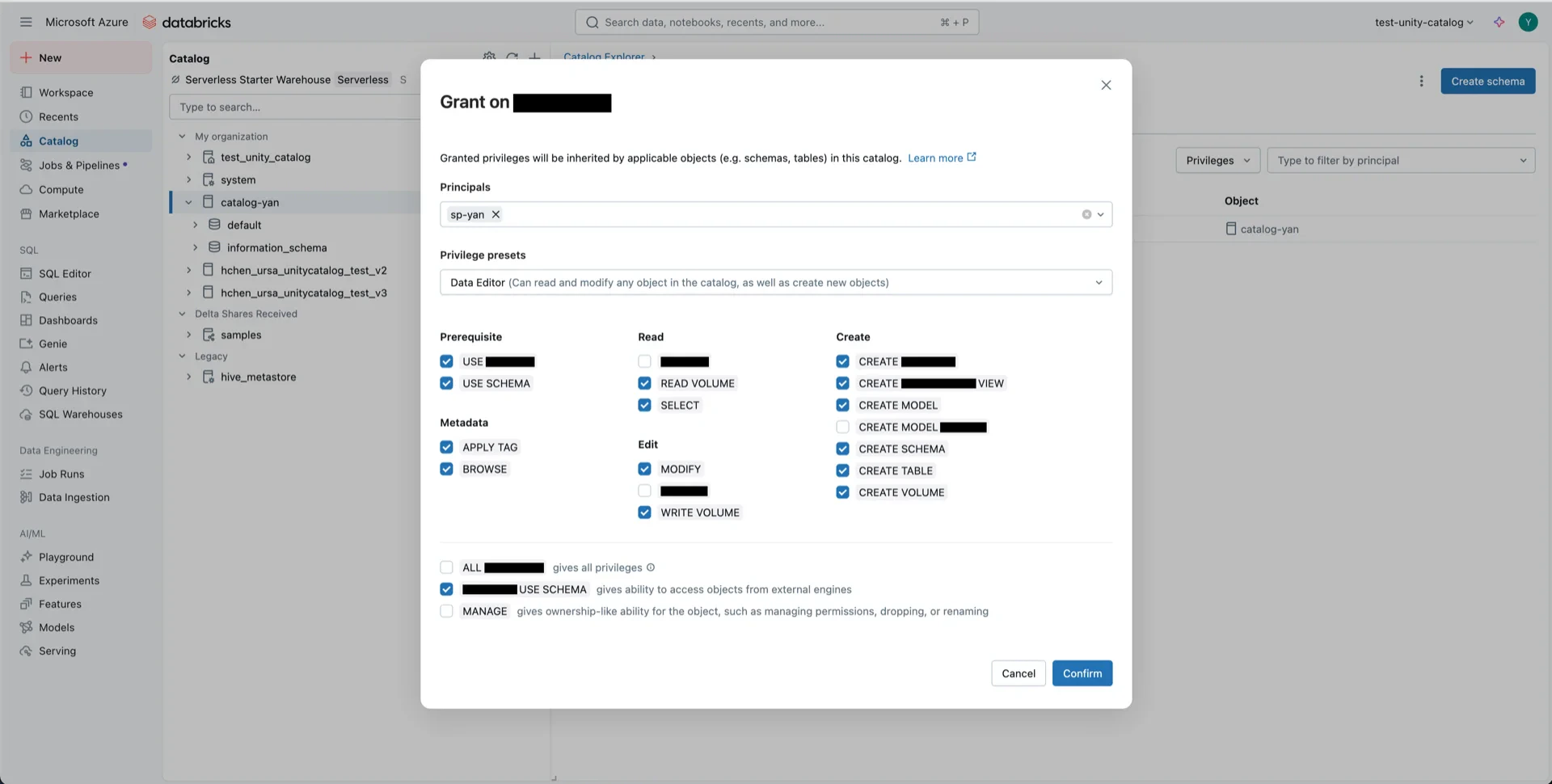Uncheck the CREATE SCHEMA checkbox

[842, 449]
